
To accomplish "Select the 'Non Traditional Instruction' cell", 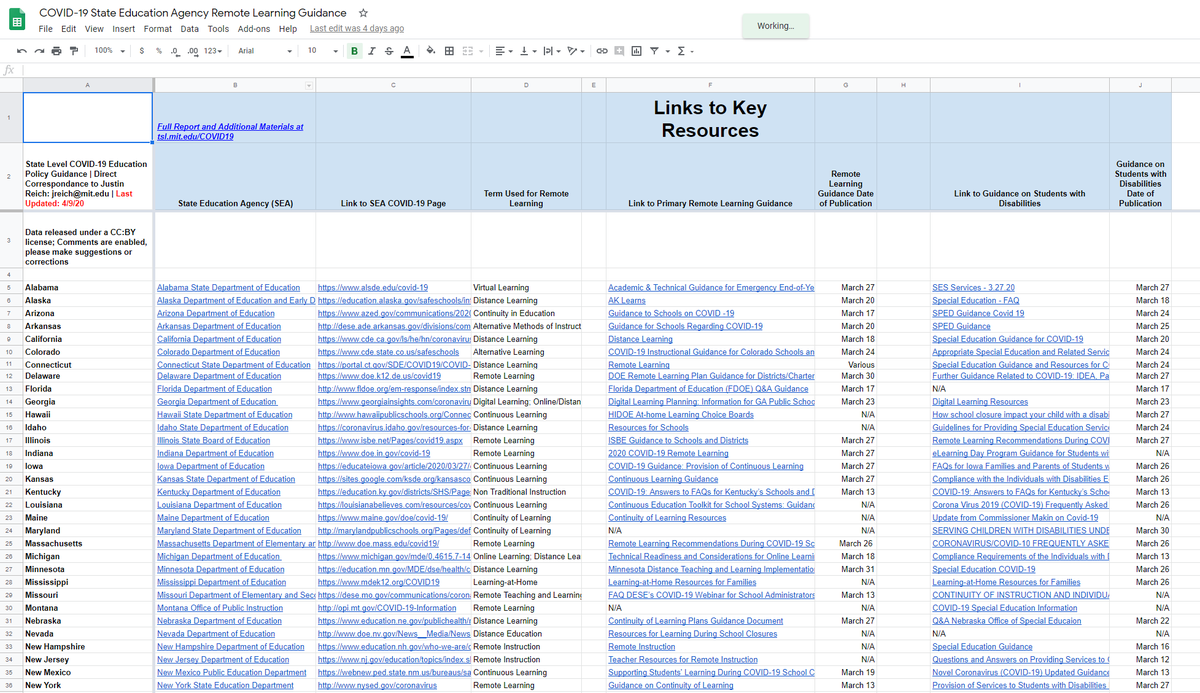I will coord(525,492).
